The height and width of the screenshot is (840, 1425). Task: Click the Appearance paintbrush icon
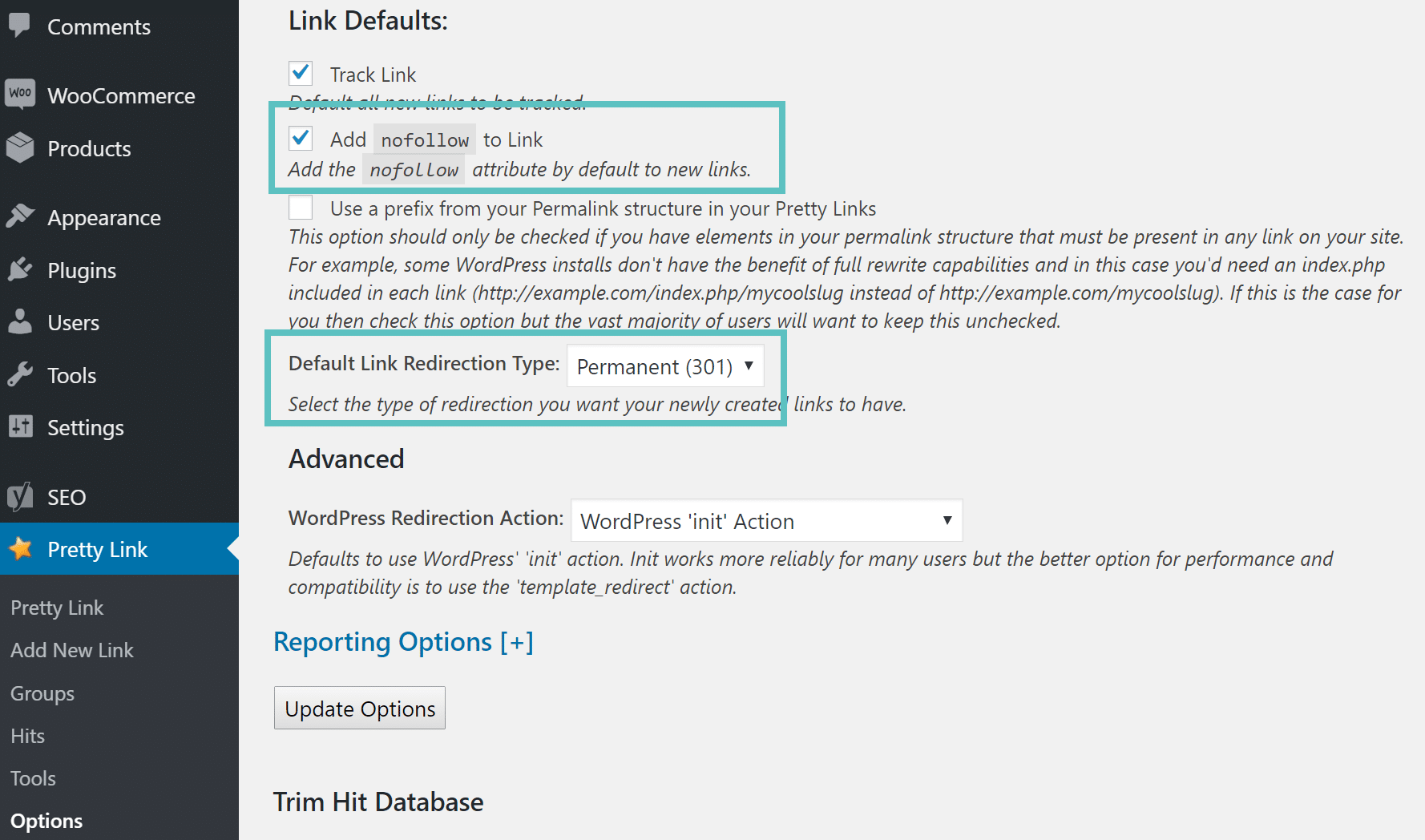click(20, 216)
